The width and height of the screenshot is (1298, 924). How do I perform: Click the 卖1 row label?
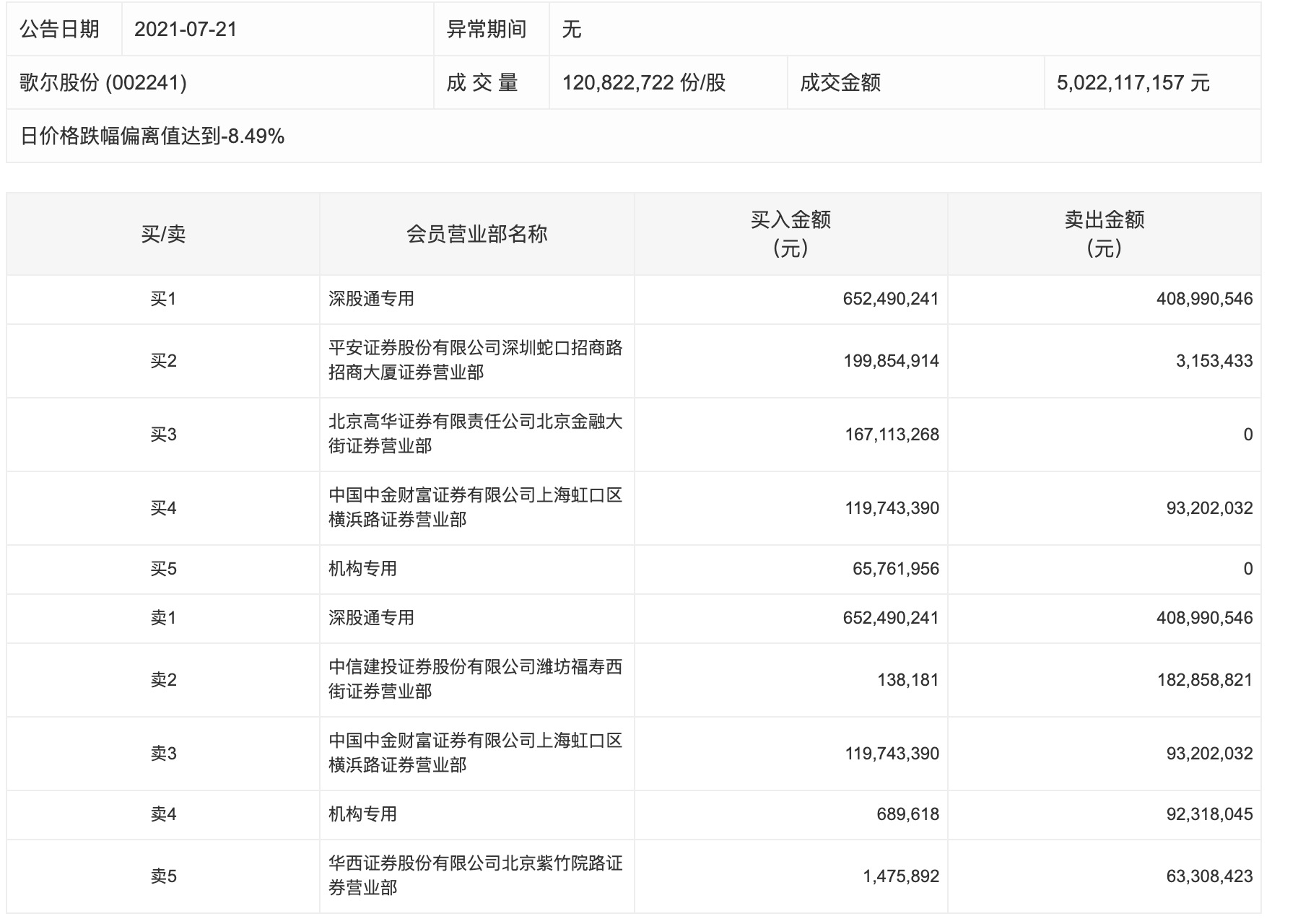[x=163, y=618]
